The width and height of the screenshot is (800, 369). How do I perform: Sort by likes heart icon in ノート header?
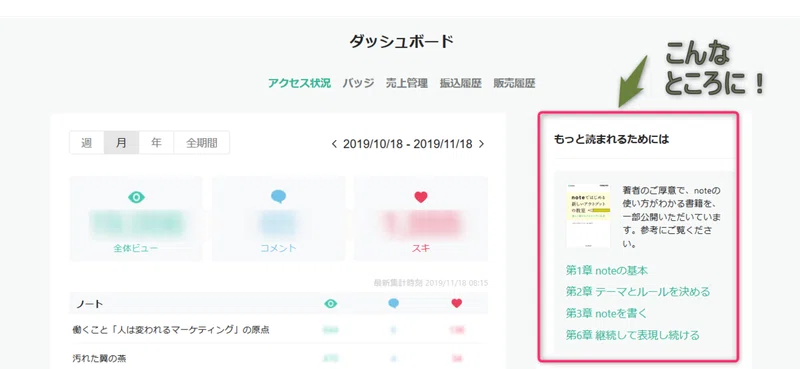457,303
